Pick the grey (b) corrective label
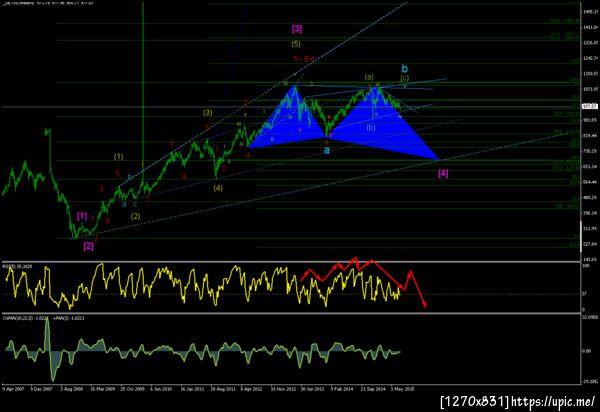The image size is (600, 412). 371,128
